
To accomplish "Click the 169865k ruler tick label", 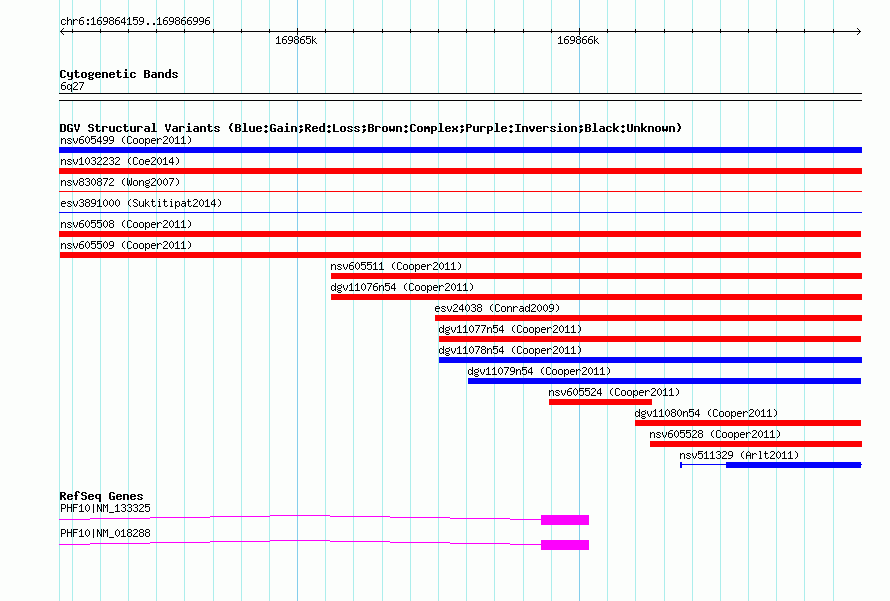I will [x=296, y=40].
